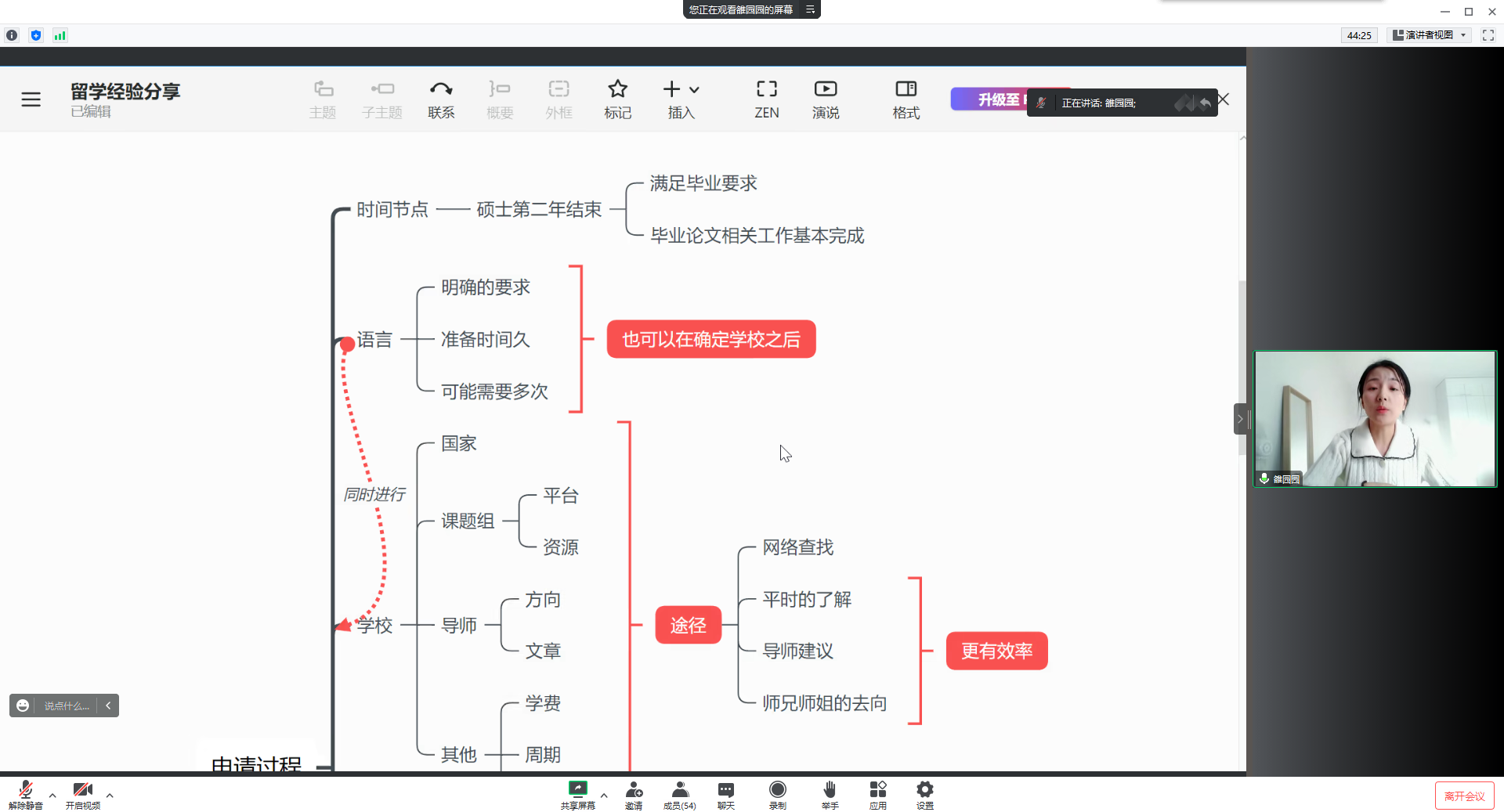Open the 聊天 chat panel
The height and width of the screenshot is (812, 1504).
(x=725, y=794)
